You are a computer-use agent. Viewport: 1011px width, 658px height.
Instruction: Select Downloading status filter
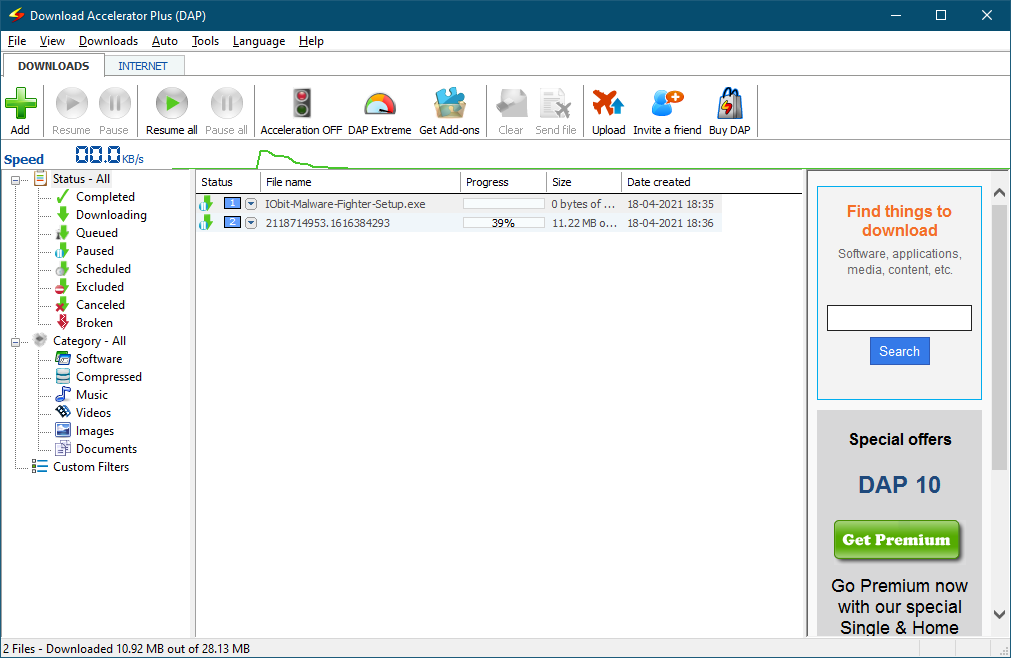click(111, 215)
